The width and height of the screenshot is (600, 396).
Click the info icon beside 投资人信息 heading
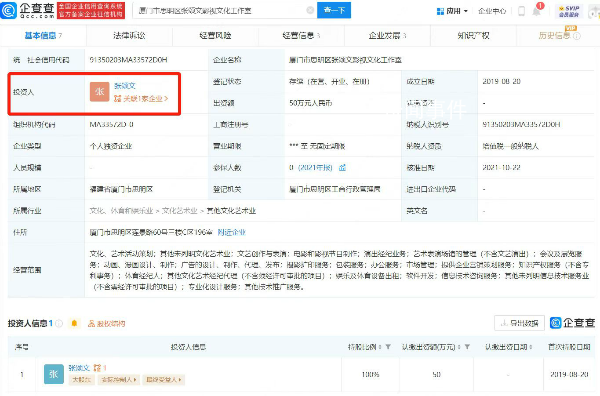(59, 324)
